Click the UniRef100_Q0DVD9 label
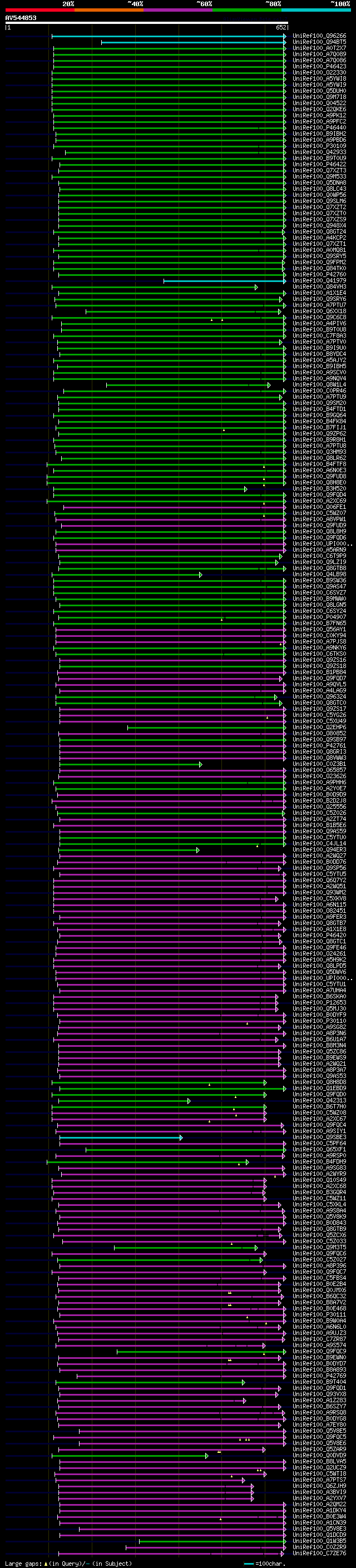Viewport: 356px width, 1568px height. tap(319, 1456)
